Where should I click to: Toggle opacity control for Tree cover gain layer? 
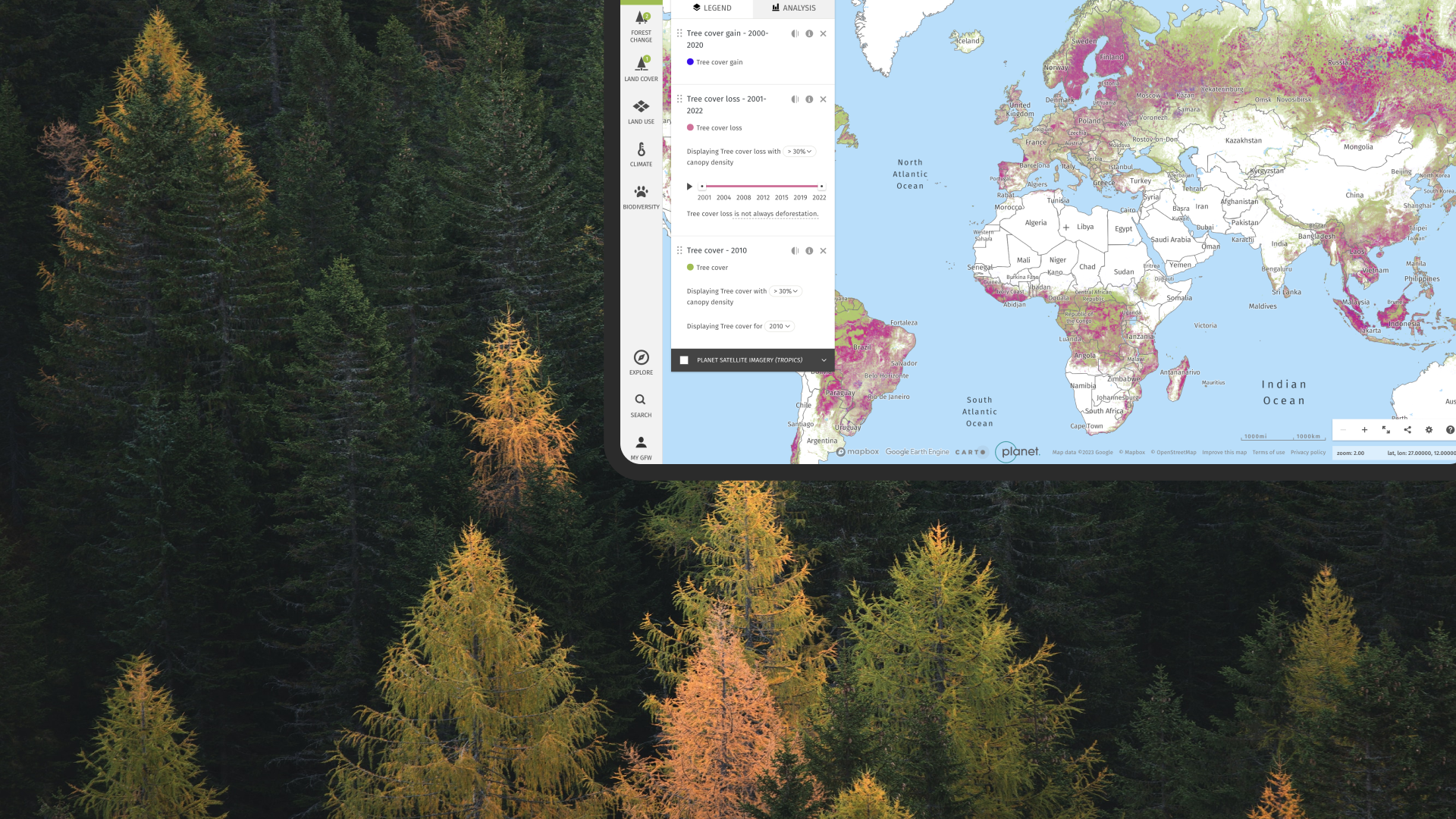coord(795,33)
